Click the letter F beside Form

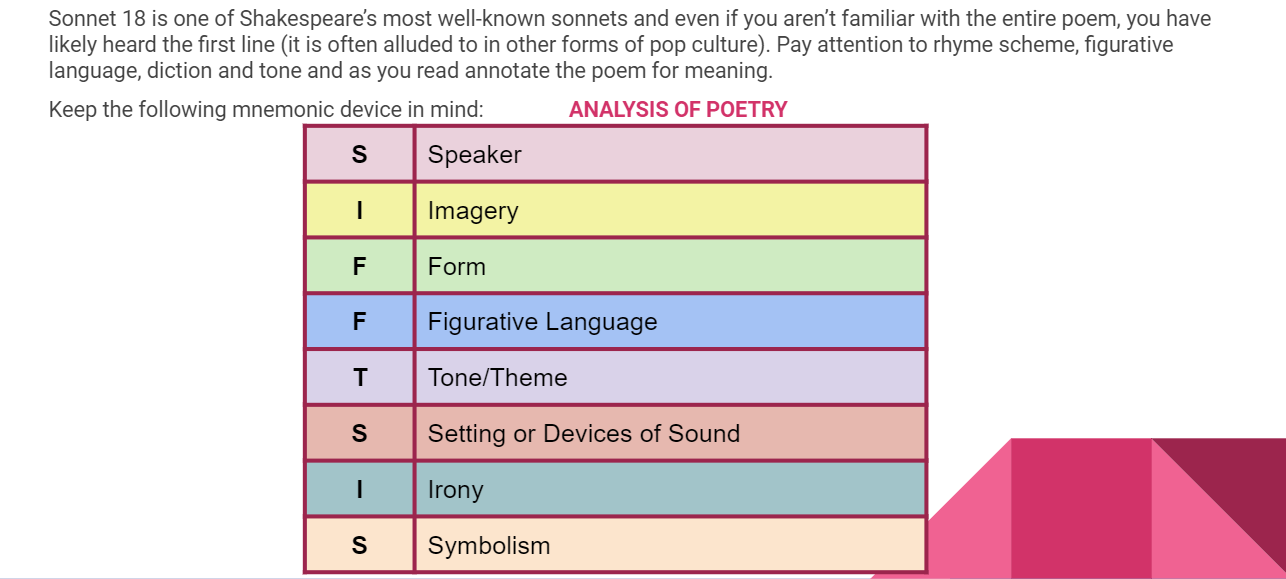359,267
